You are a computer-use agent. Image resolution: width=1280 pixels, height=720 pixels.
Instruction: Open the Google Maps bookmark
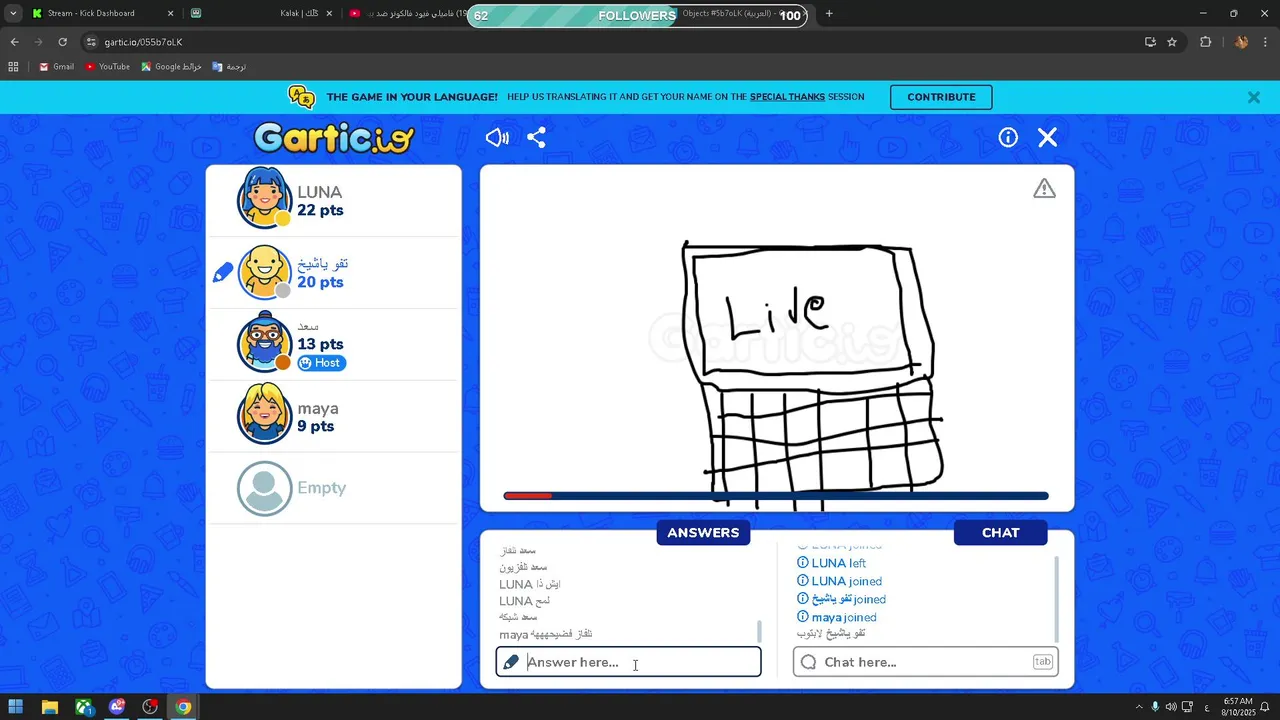click(x=171, y=67)
